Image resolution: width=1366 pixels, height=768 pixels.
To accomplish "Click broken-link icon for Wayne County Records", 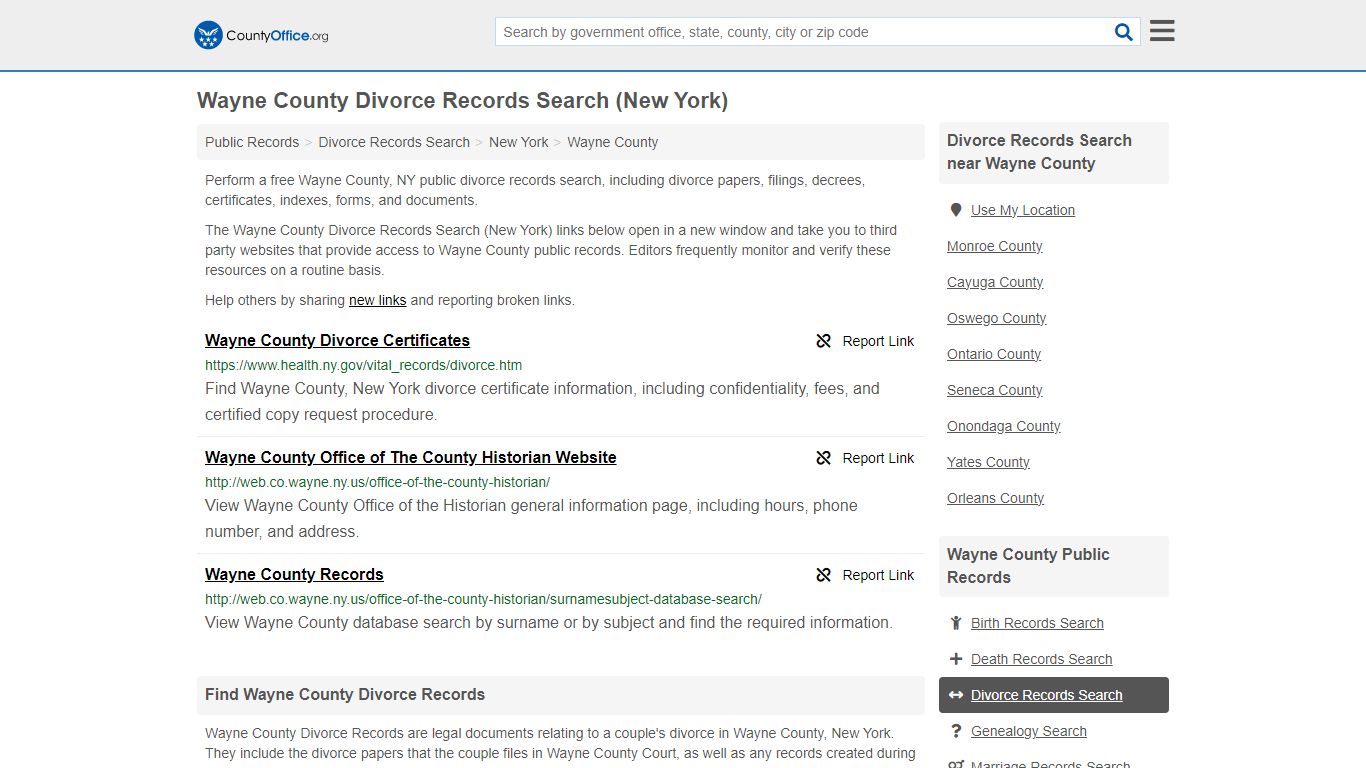I will pyautogui.click(x=824, y=575).
